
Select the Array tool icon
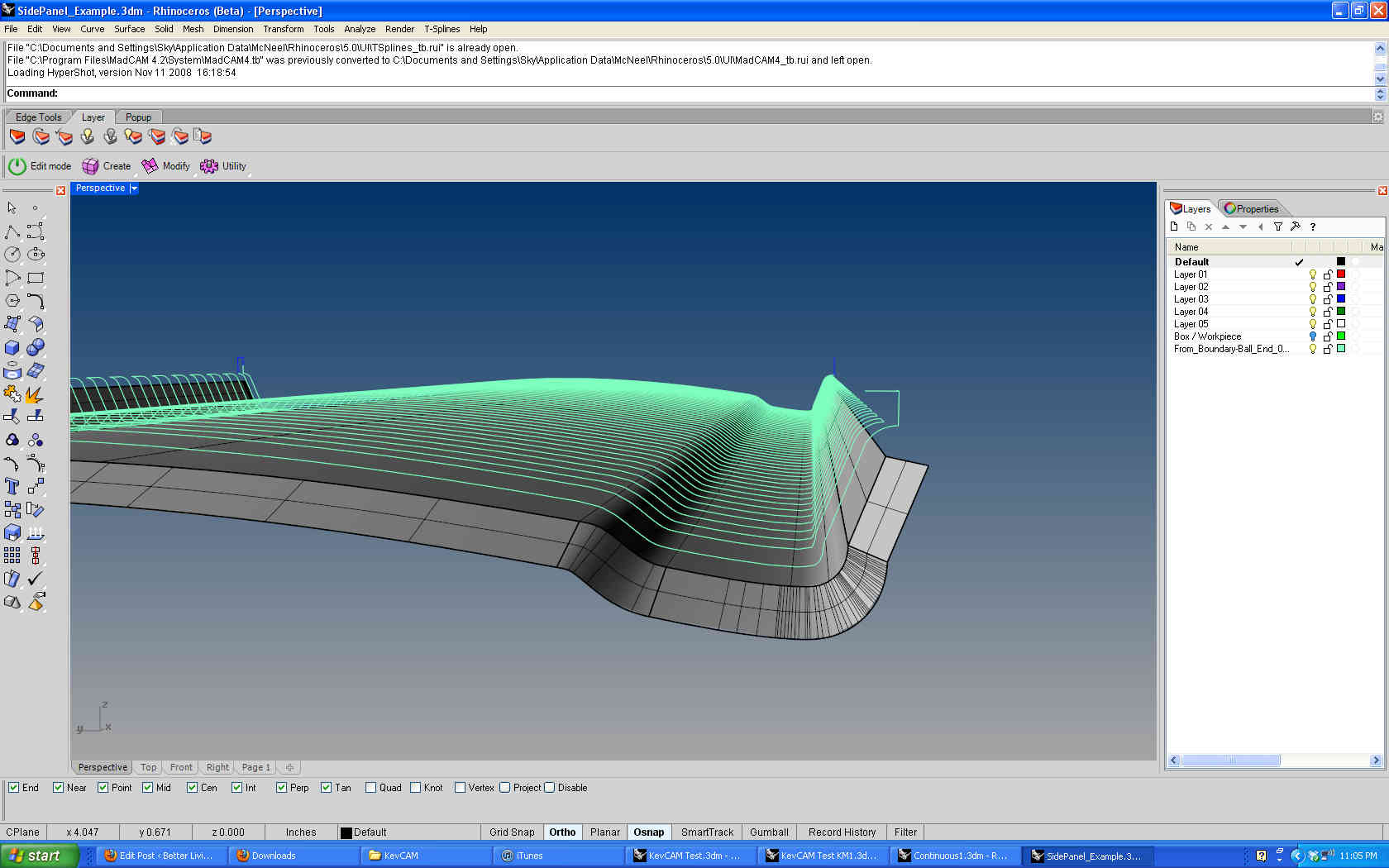tap(12, 556)
